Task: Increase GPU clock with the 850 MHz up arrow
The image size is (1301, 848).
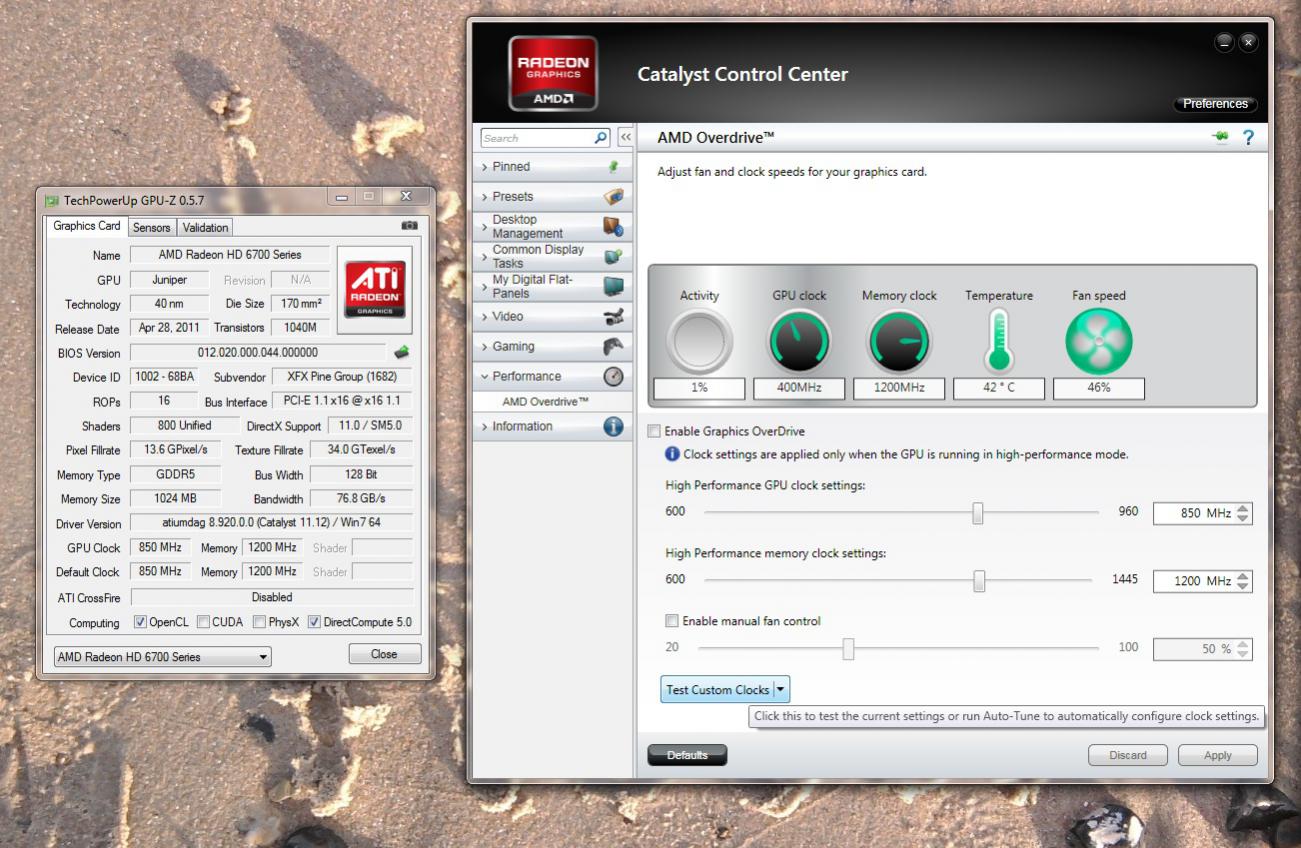Action: tap(1243, 508)
